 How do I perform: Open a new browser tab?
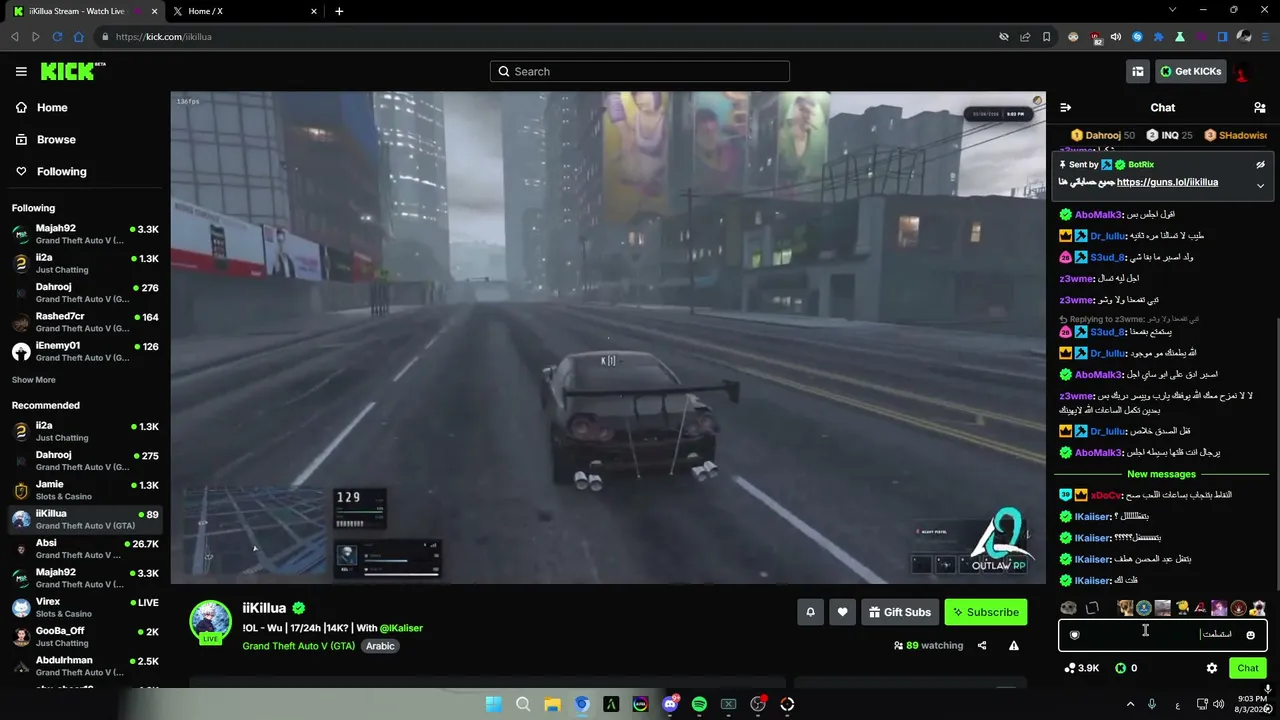click(339, 11)
